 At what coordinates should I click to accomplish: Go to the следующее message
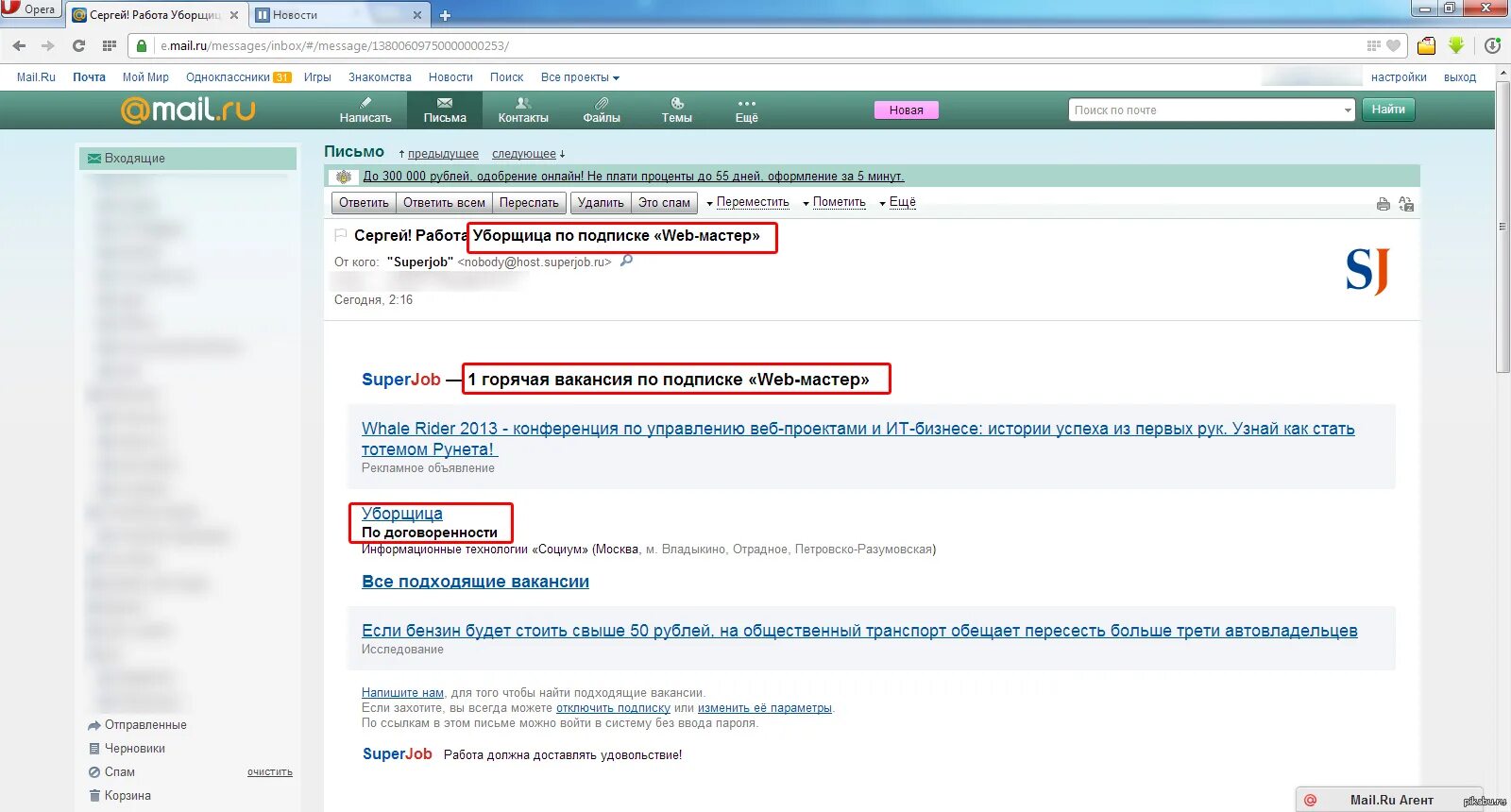click(524, 154)
